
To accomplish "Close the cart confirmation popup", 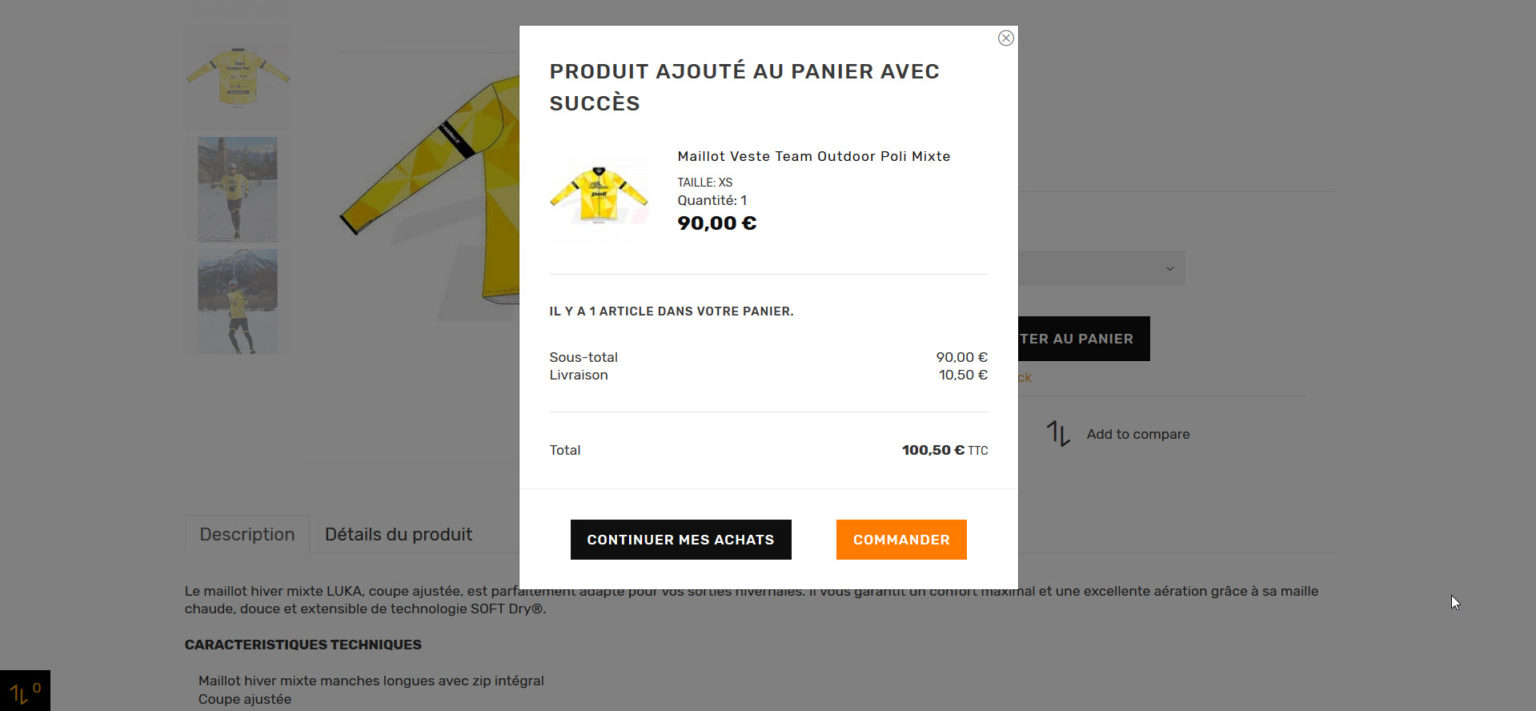I will click(1006, 38).
